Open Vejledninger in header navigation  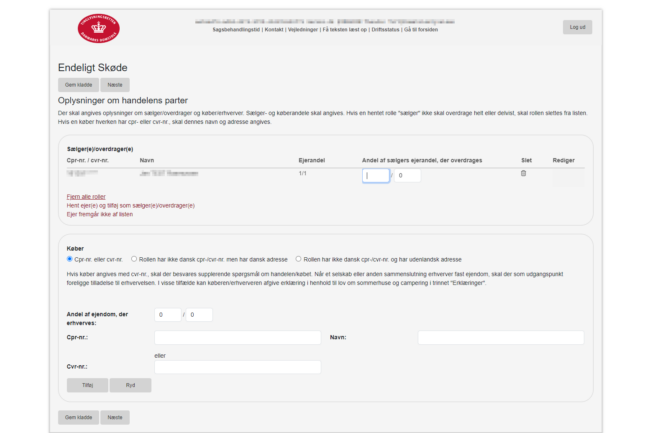[x=305, y=31]
